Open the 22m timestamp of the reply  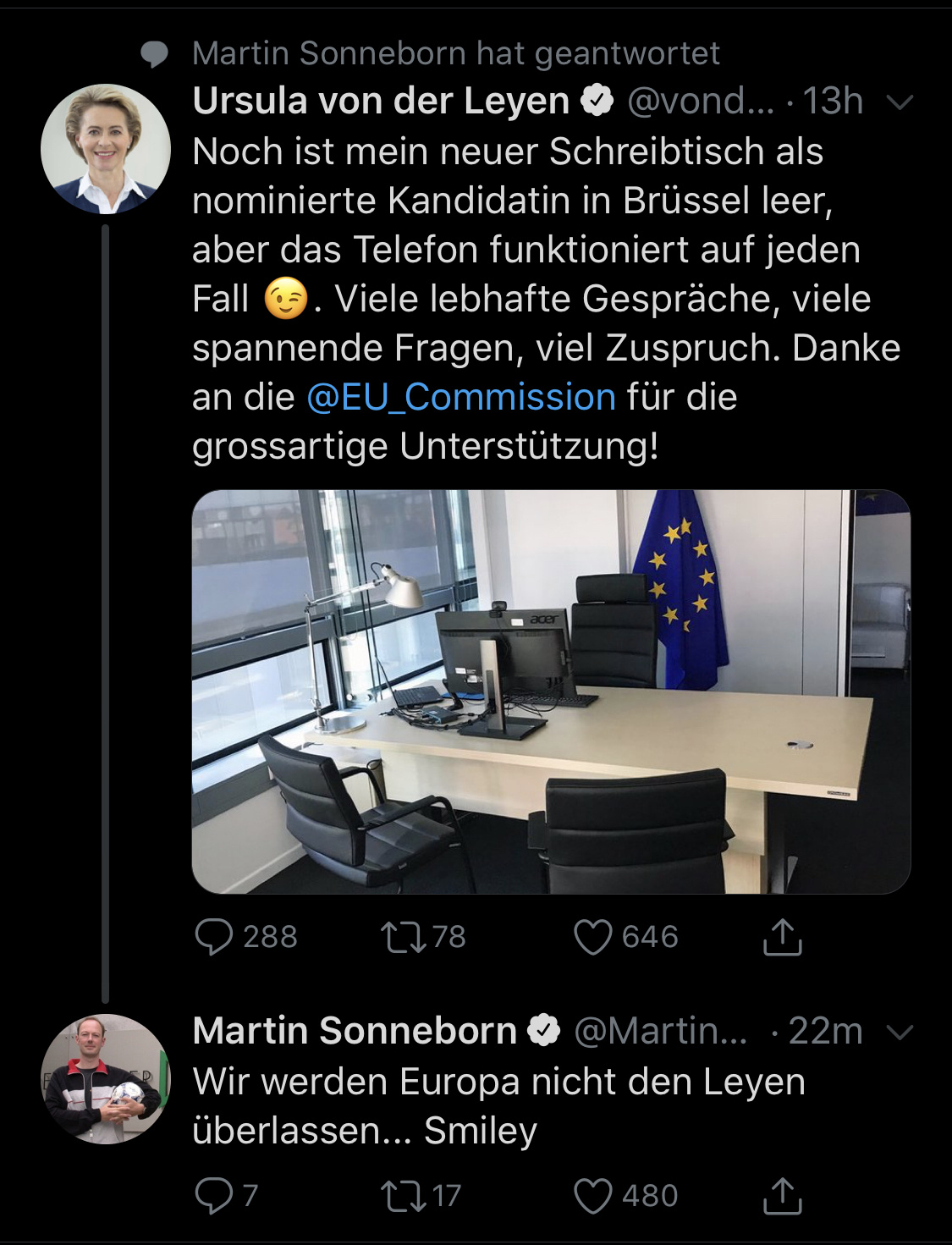pos(825,1030)
